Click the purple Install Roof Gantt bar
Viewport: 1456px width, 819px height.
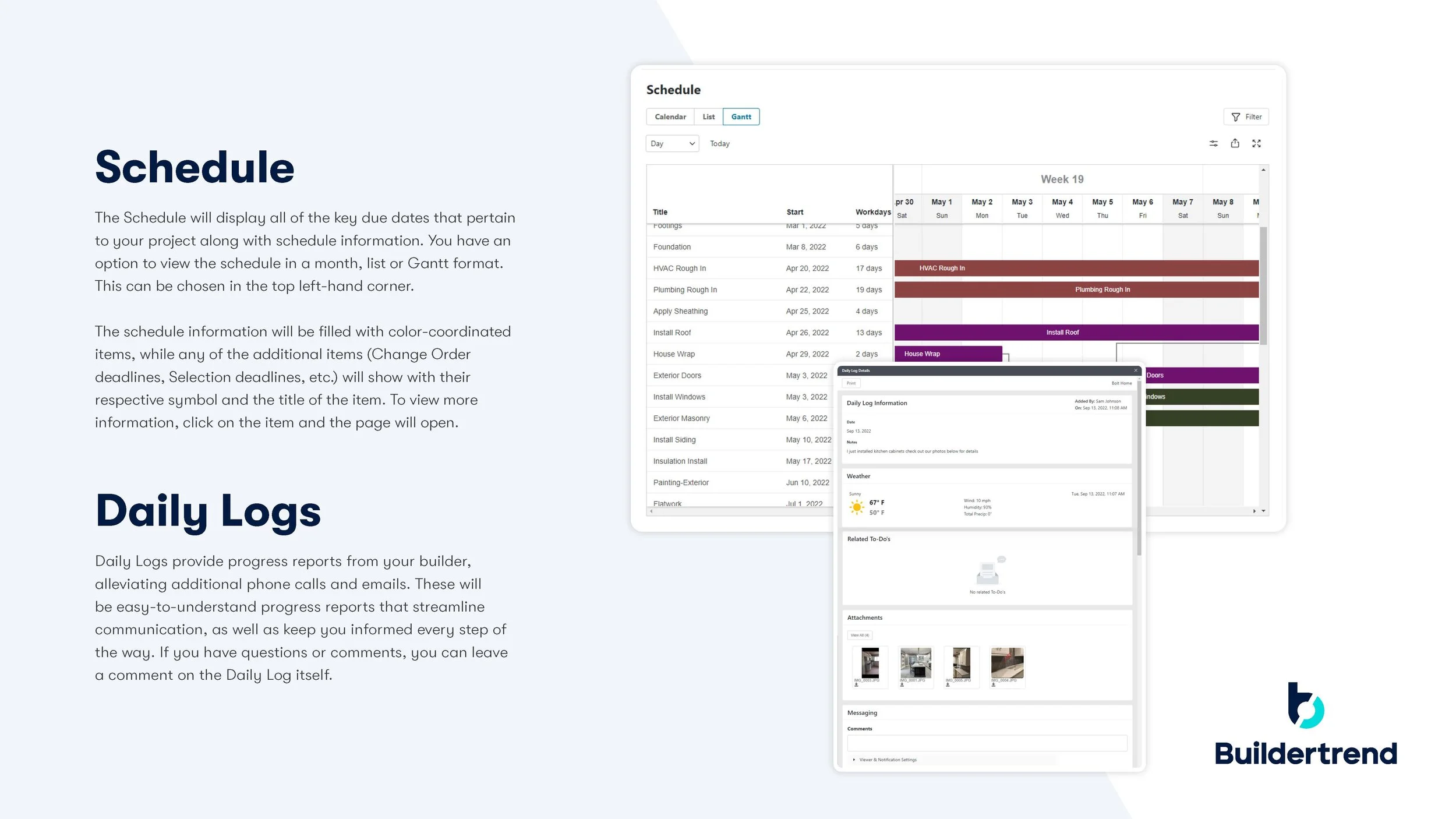point(1062,333)
